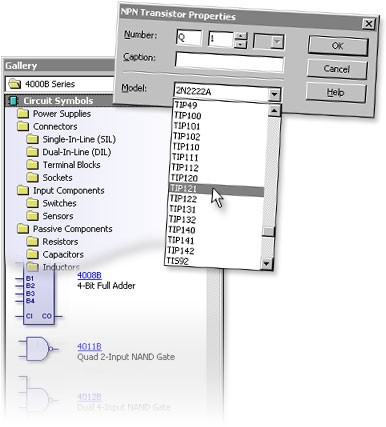386x427 pixels.
Task: Click the Capacitors folder icon
Action: tap(32, 254)
